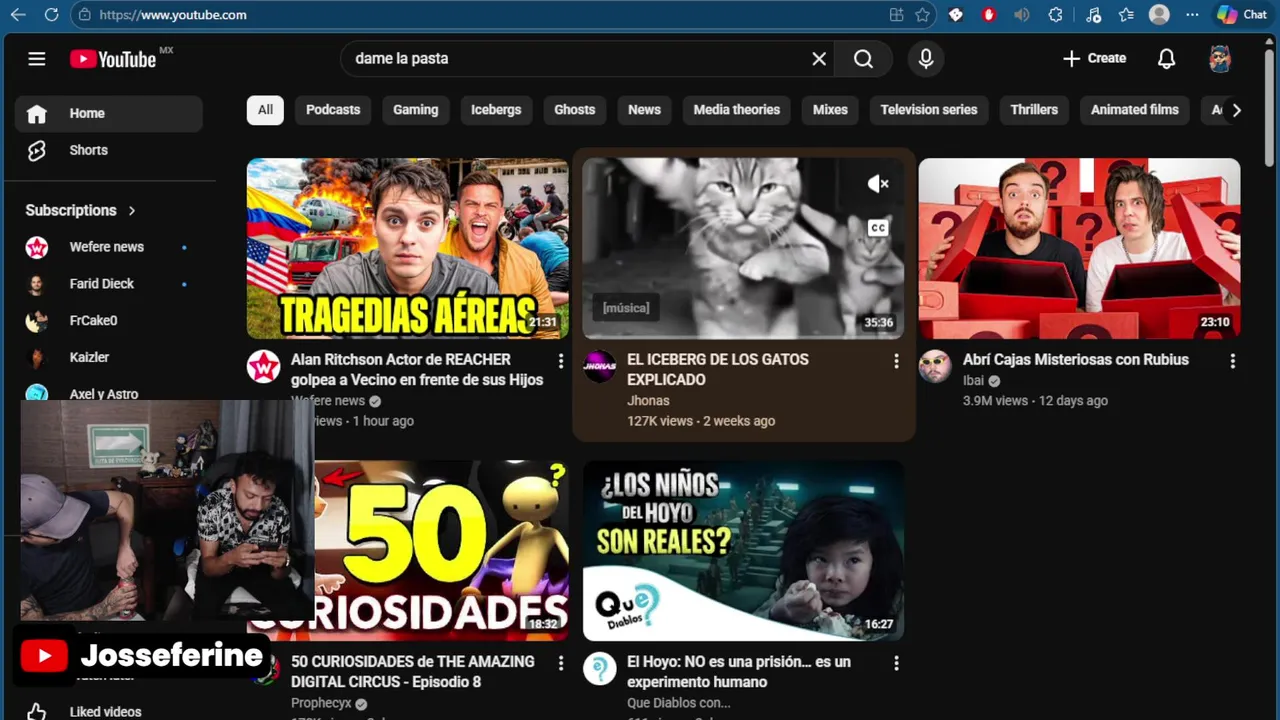The width and height of the screenshot is (1280, 720).
Task: Select the Mixes filter chip
Action: [x=830, y=110]
